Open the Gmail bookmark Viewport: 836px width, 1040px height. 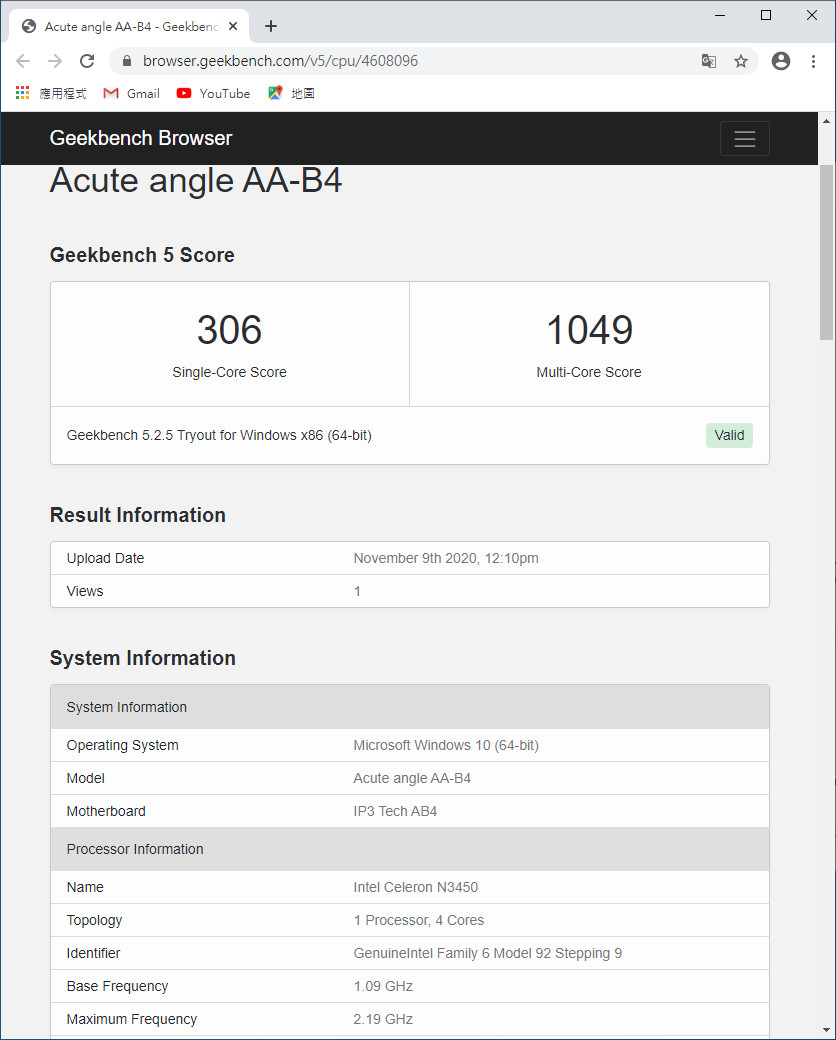point(132,93)
